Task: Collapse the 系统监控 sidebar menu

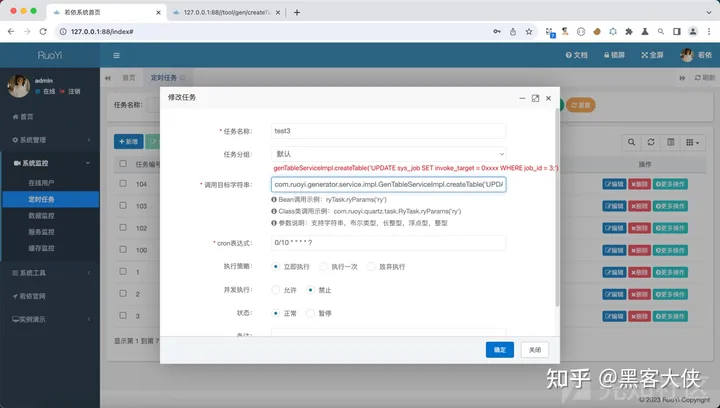Action: click(x=50, y=163)
